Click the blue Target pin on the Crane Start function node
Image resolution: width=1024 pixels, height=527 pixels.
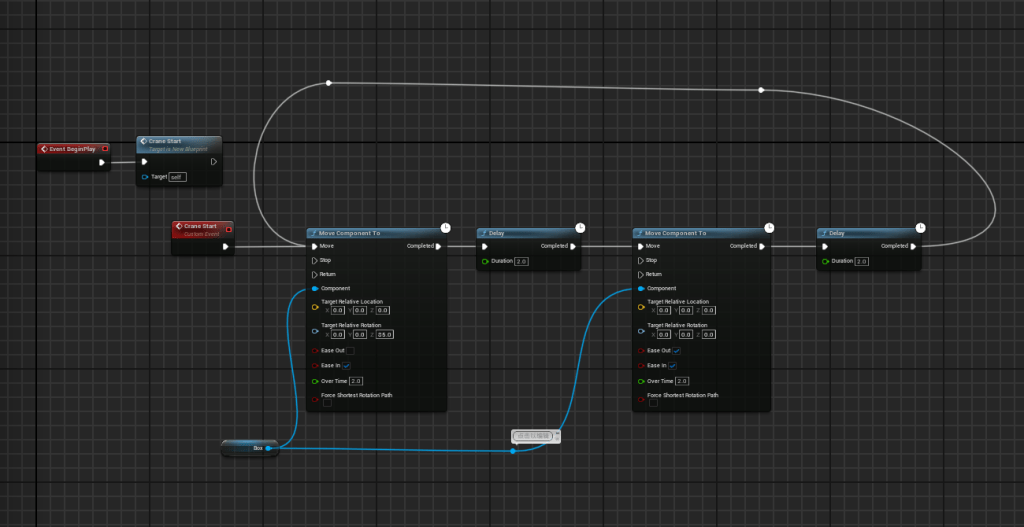[x=144, y=177]
